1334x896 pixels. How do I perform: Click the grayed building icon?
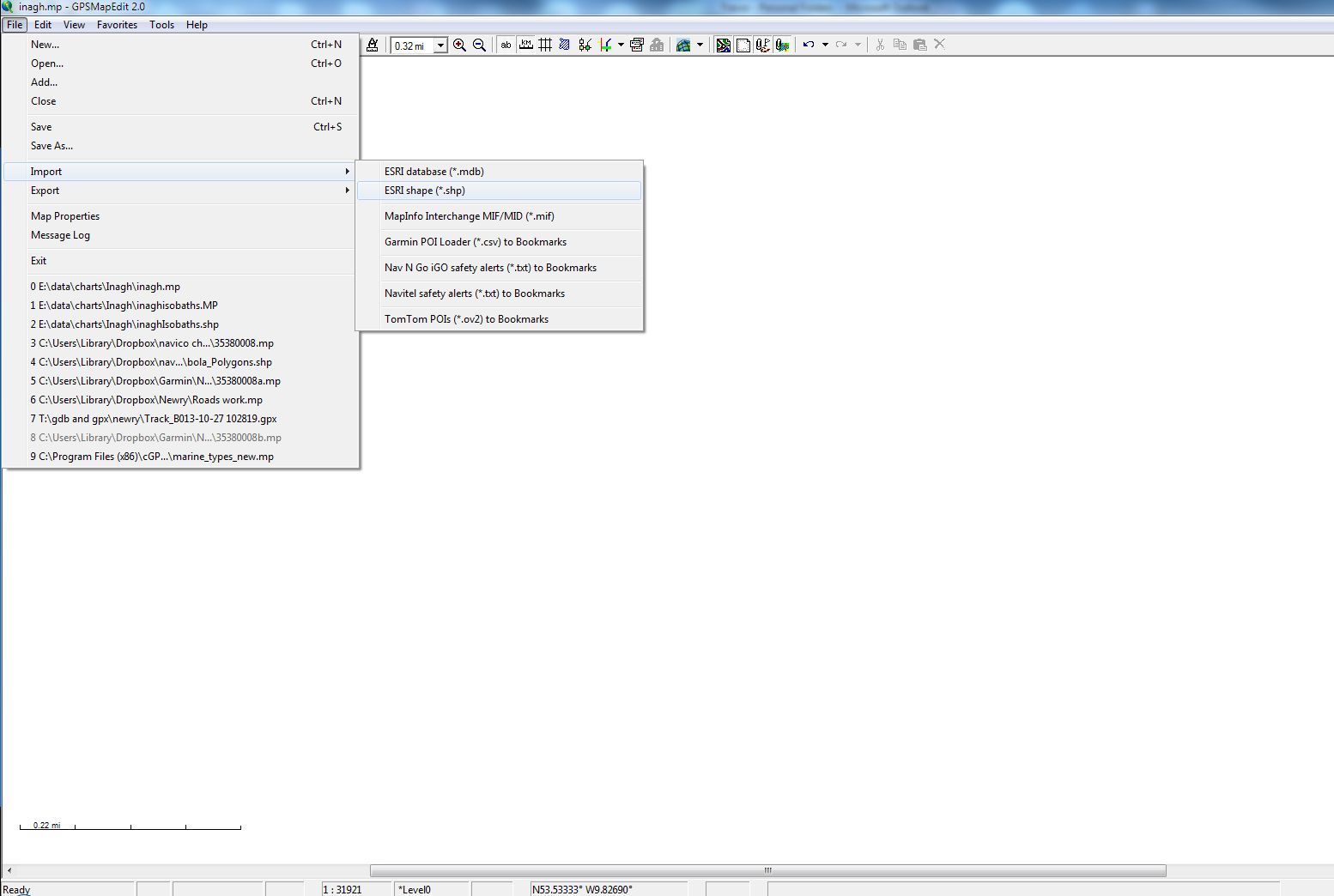657,45
